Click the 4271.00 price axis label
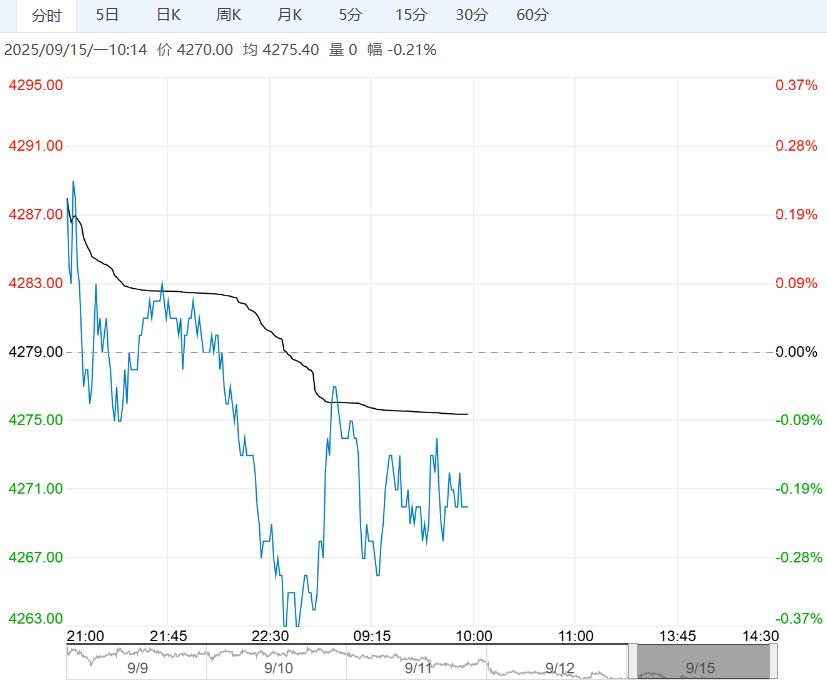The height and width of the screenshot is (683, 827). coord(35,488)
